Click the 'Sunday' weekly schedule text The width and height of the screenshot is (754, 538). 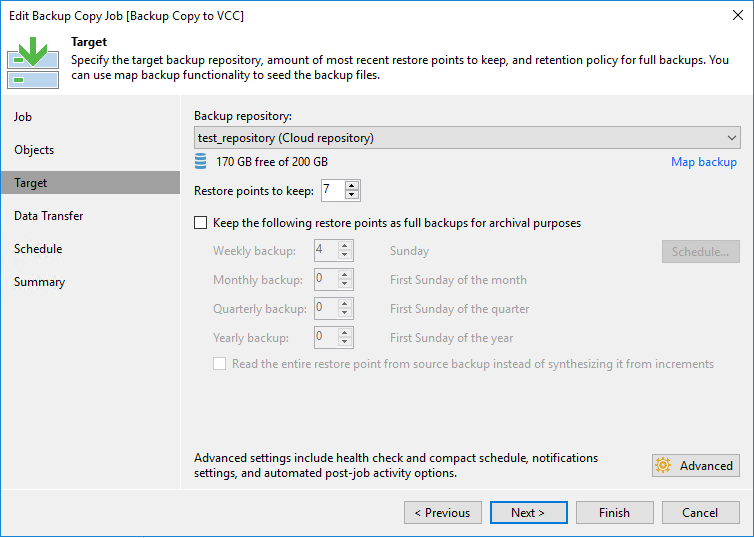409,251
